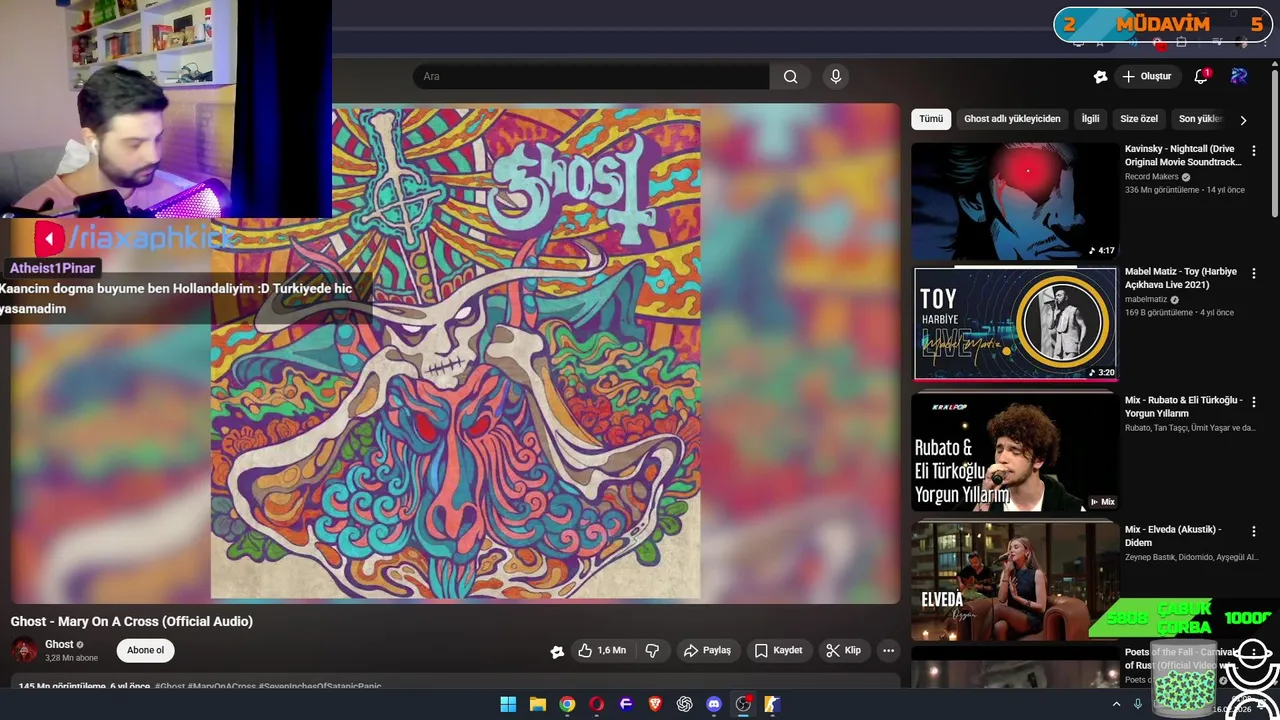Viewport: 1280px width, 720px height.
Task: Open the Ghost channel avatar
Action: coord(24,651)
